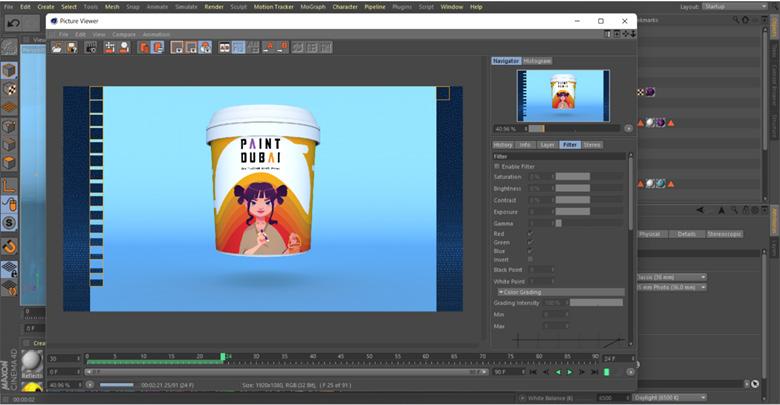Open the Details tab in attributes

(686, 234)
